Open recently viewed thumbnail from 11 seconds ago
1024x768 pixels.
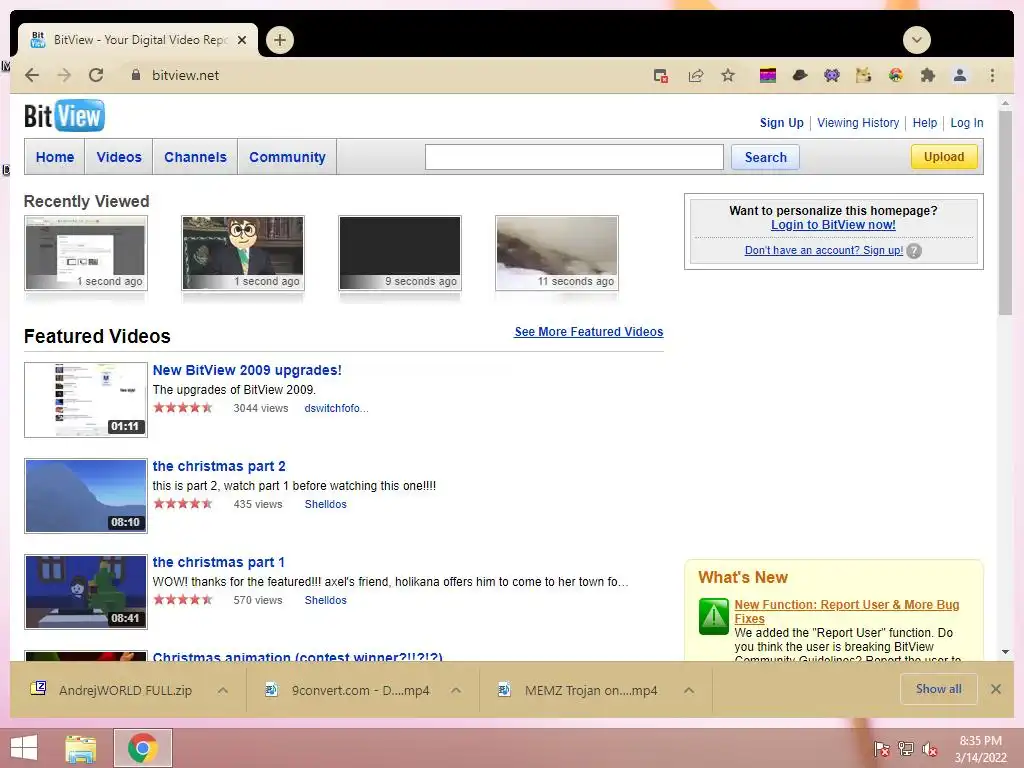(x=557, y=253)
